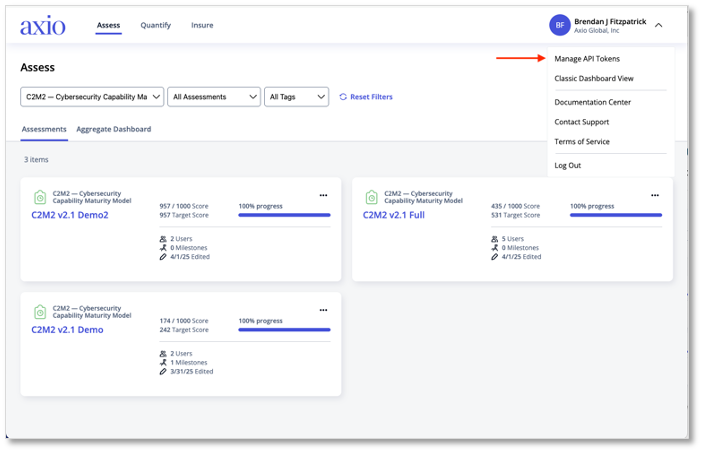
Task: Open the All Tags filter dropdown
Action: pos(296,97)
